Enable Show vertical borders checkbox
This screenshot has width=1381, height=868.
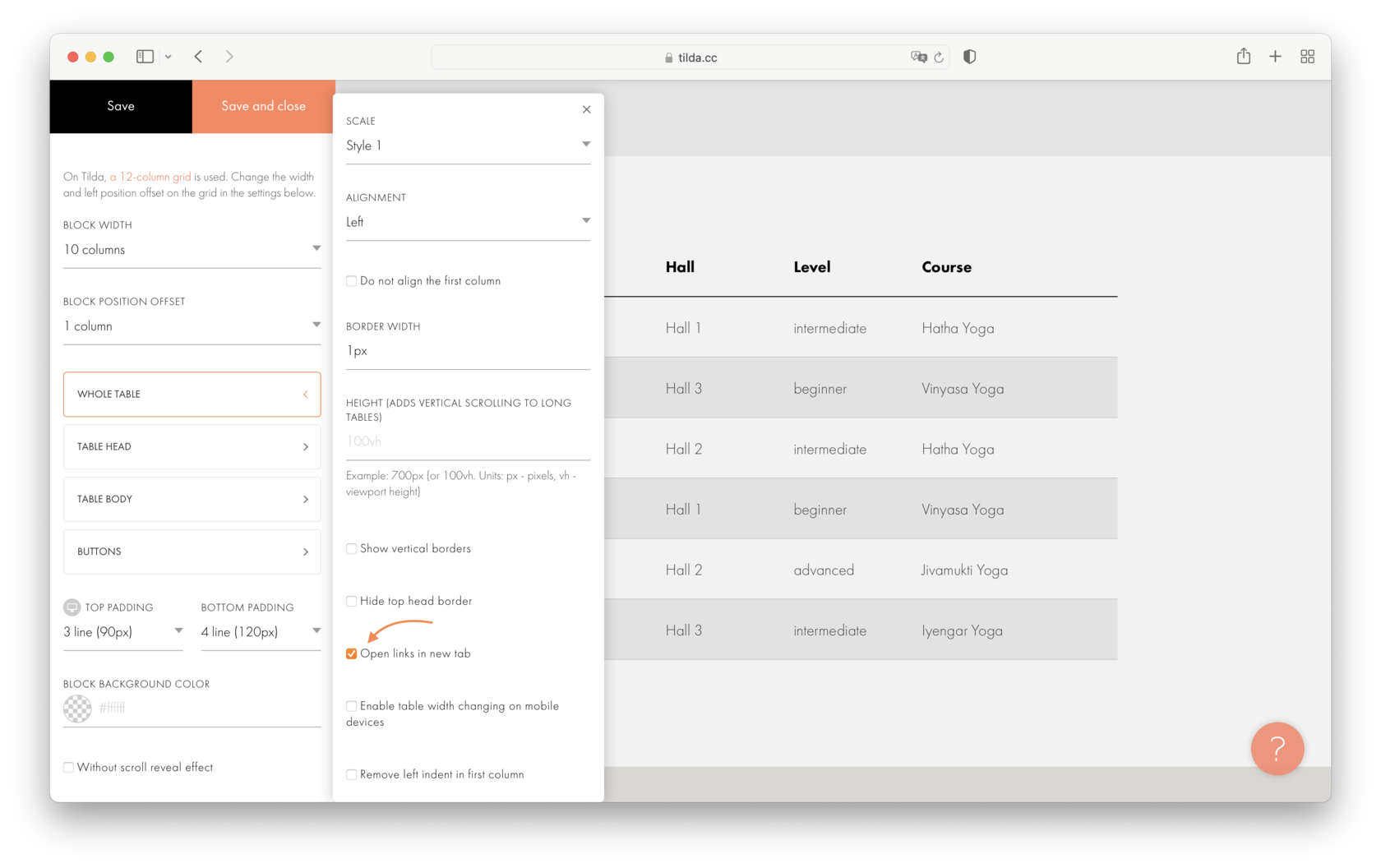click(352, 548)
